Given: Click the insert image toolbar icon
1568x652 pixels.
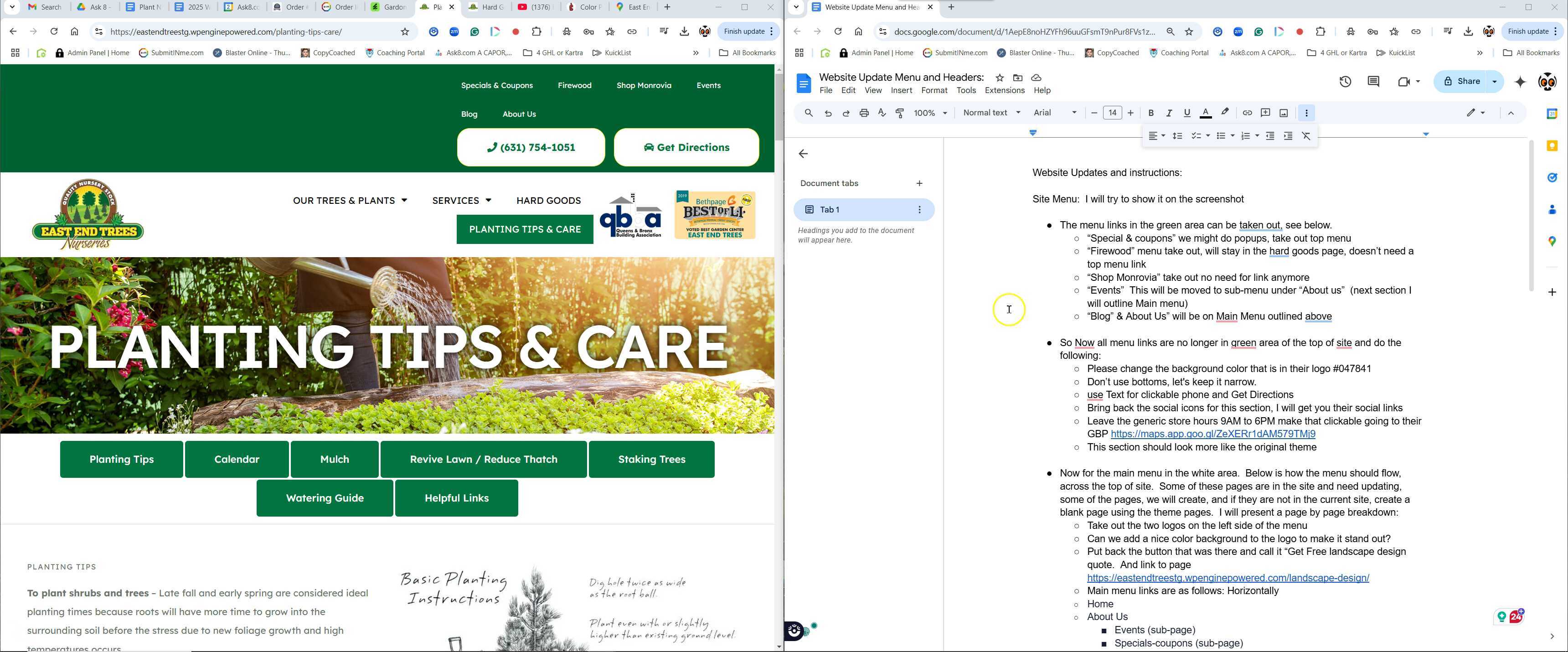Looking at the screenshot, I should tap(1283, 113).
